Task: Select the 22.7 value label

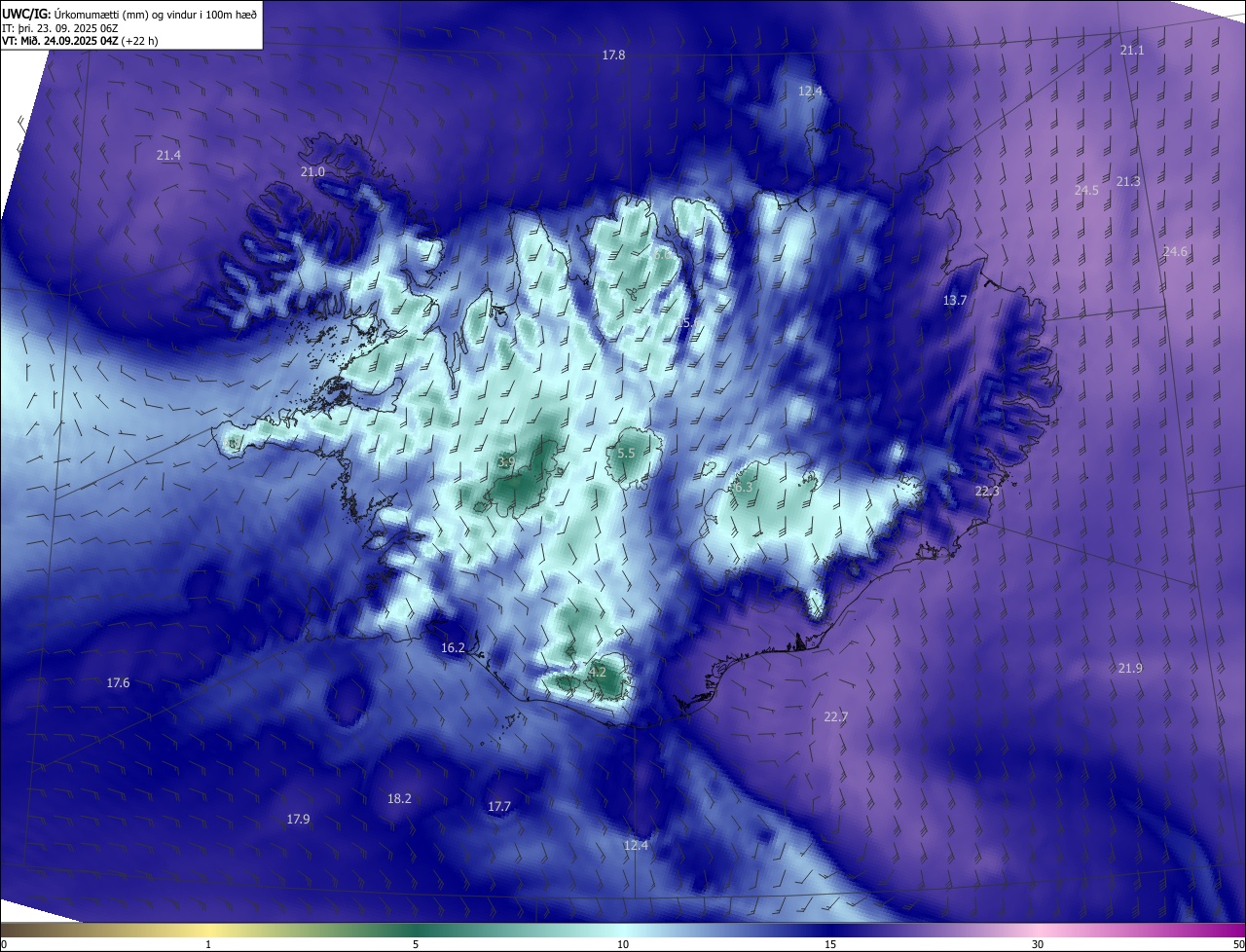Action: (836, 717)
